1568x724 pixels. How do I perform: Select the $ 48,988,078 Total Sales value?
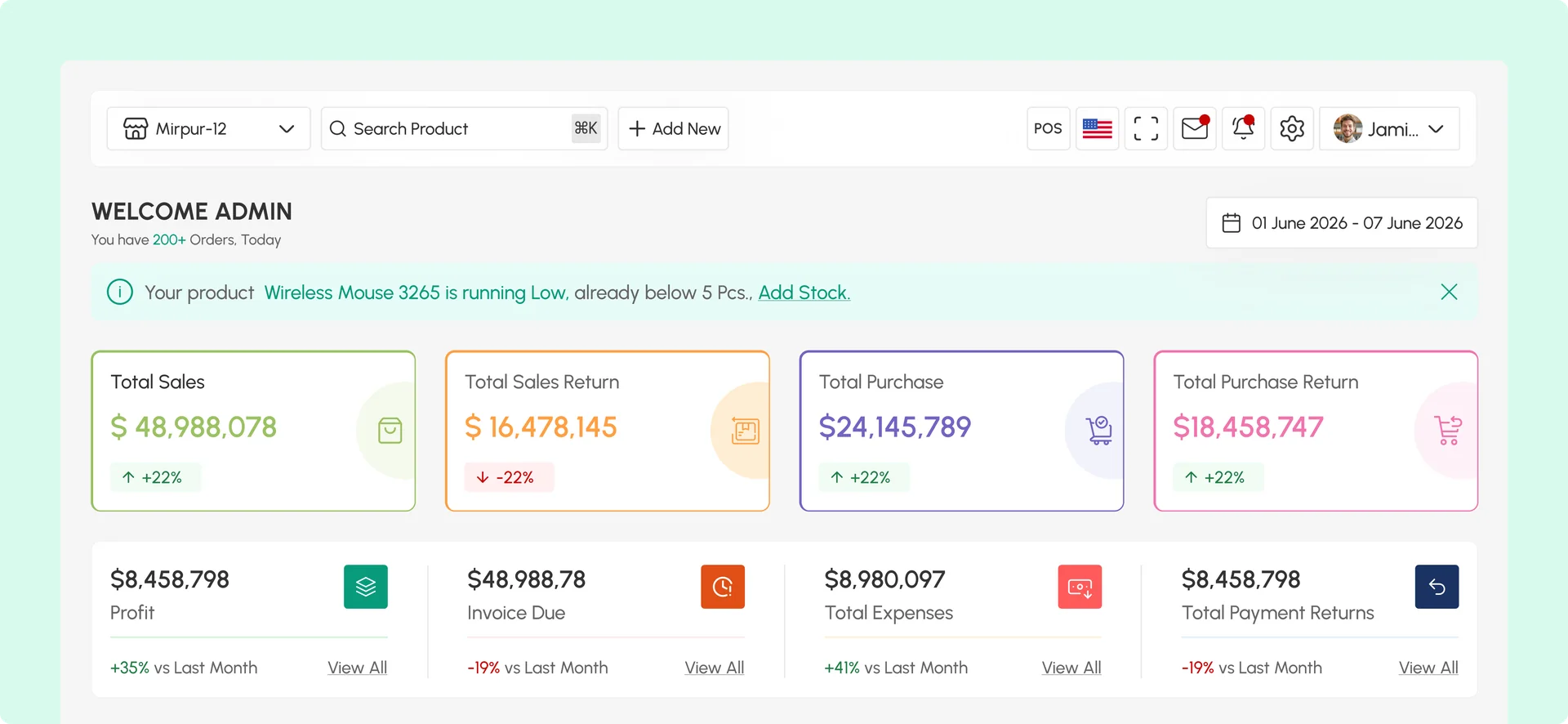194,427
